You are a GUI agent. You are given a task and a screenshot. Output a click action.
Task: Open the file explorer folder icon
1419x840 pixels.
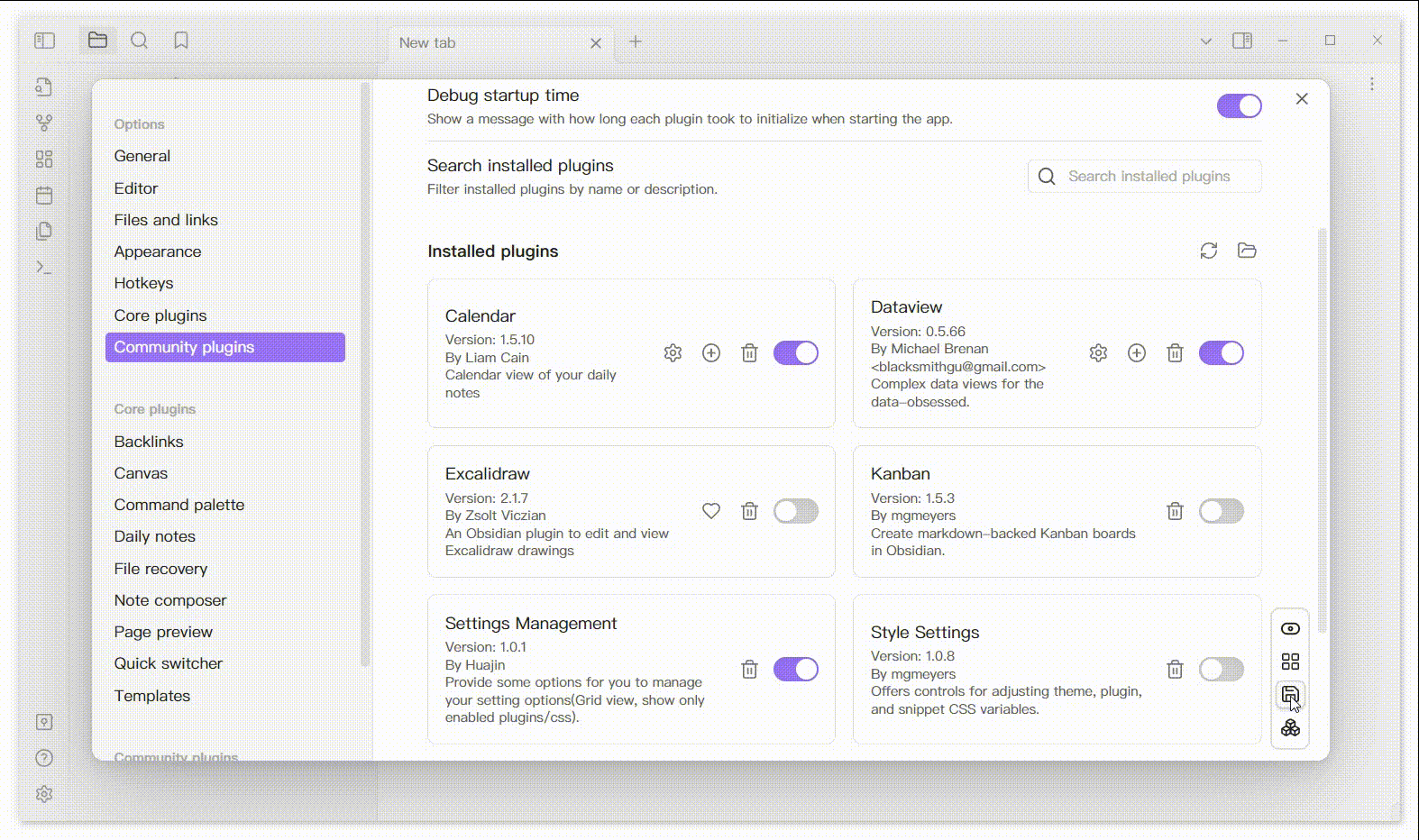(97, 41)
